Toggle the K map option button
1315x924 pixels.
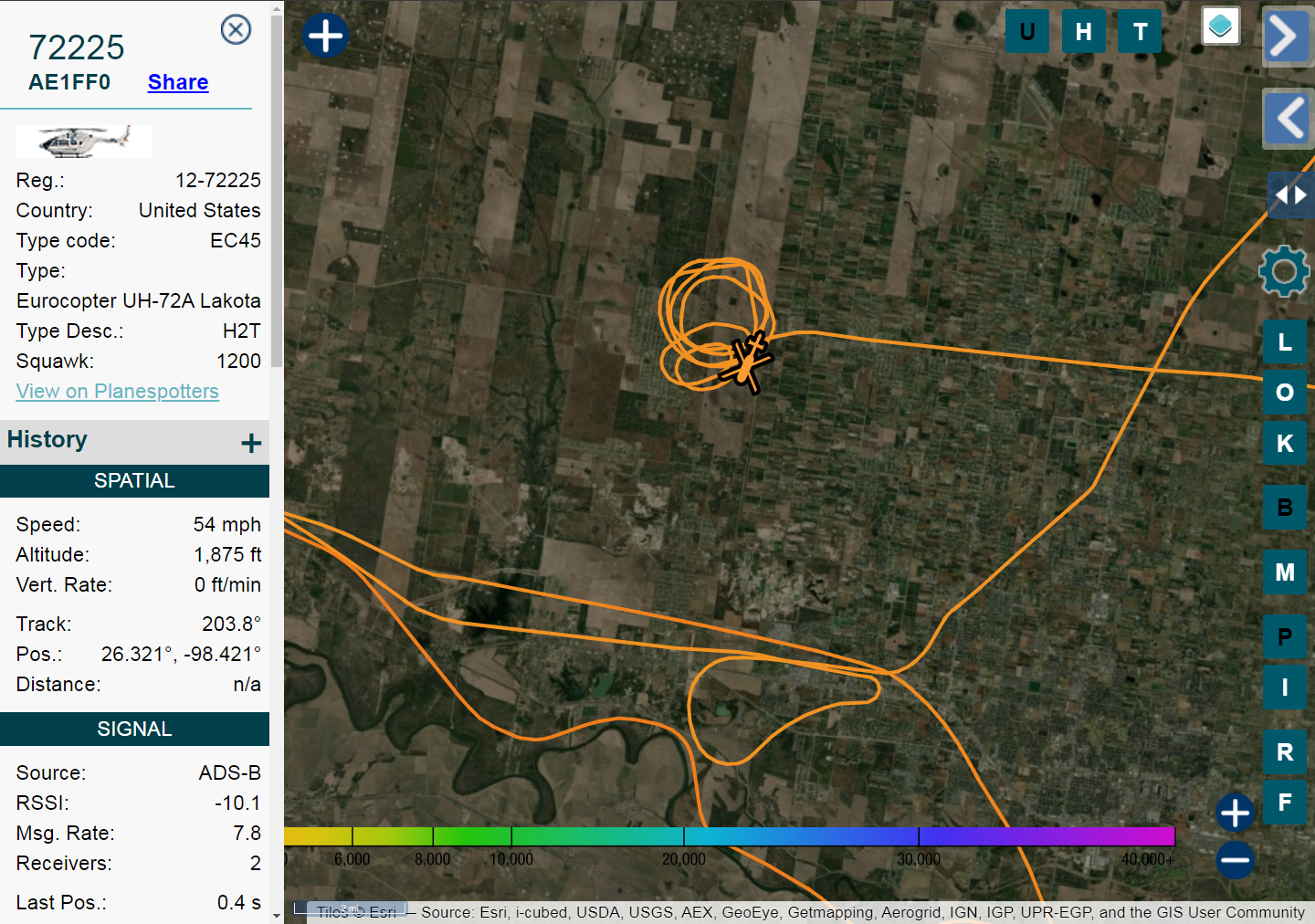click(1285, 444)
